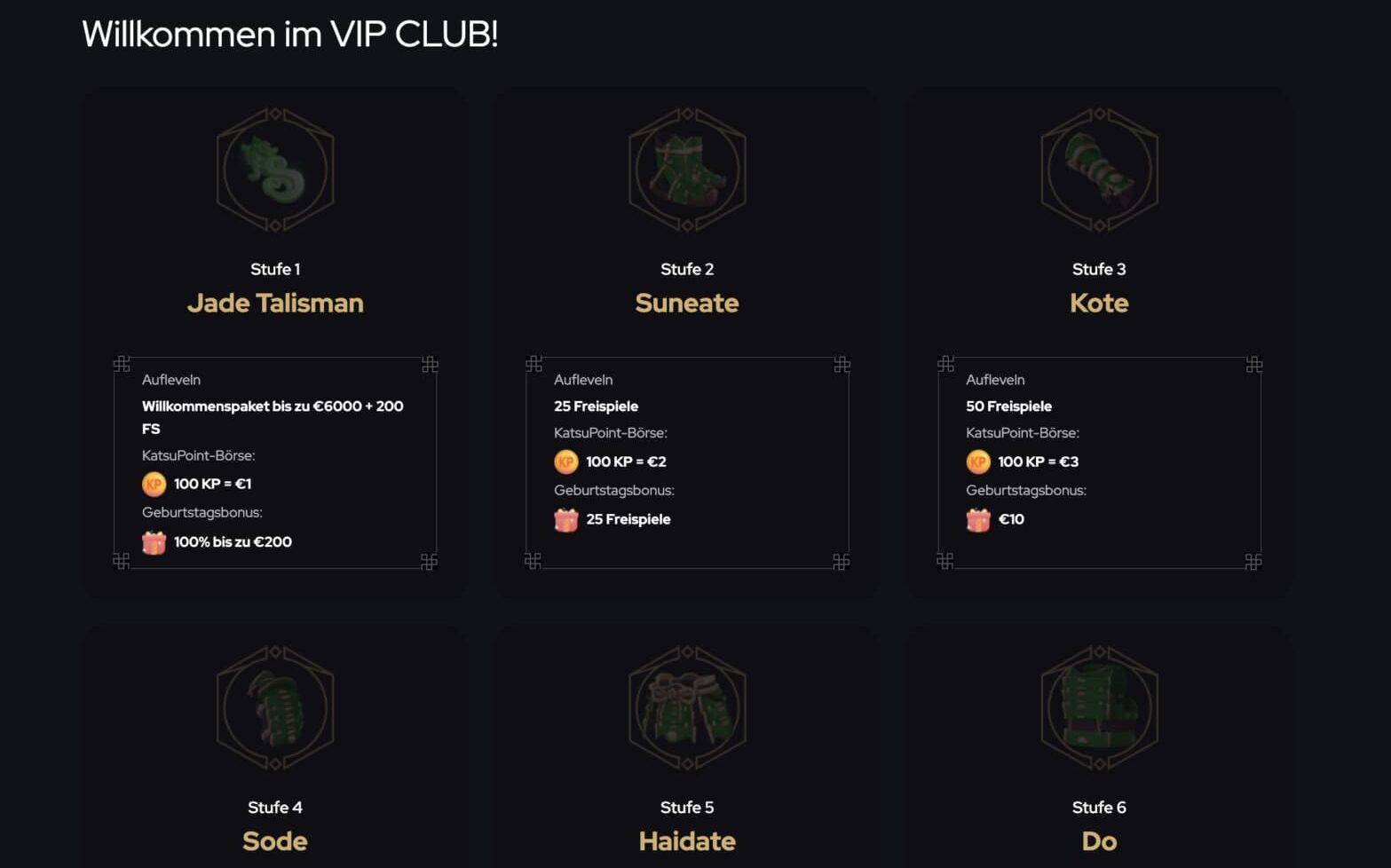
Task: Select the 50 Freispiele reward text
Action: pos(1008,406)
